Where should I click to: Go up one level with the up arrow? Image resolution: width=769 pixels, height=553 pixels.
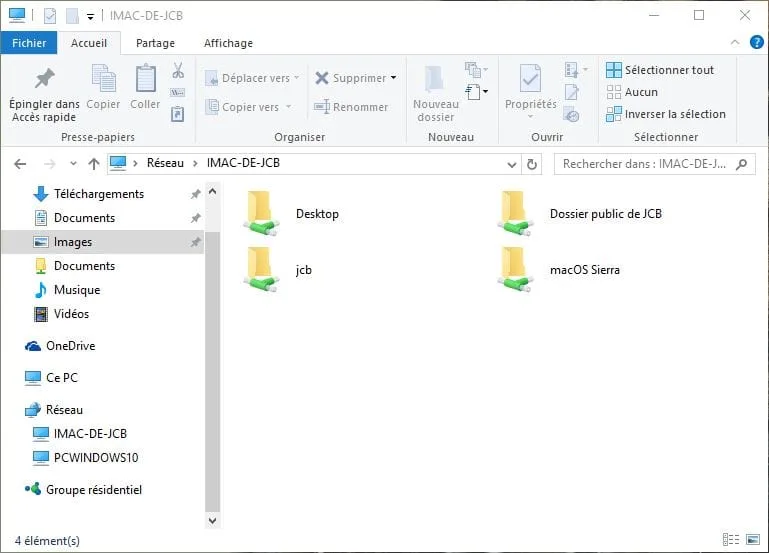94,164
